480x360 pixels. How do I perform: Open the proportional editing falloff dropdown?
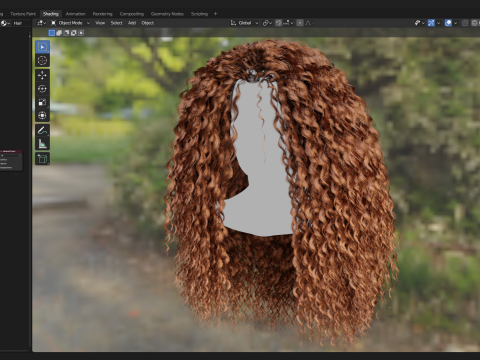[x=309, y=23]
